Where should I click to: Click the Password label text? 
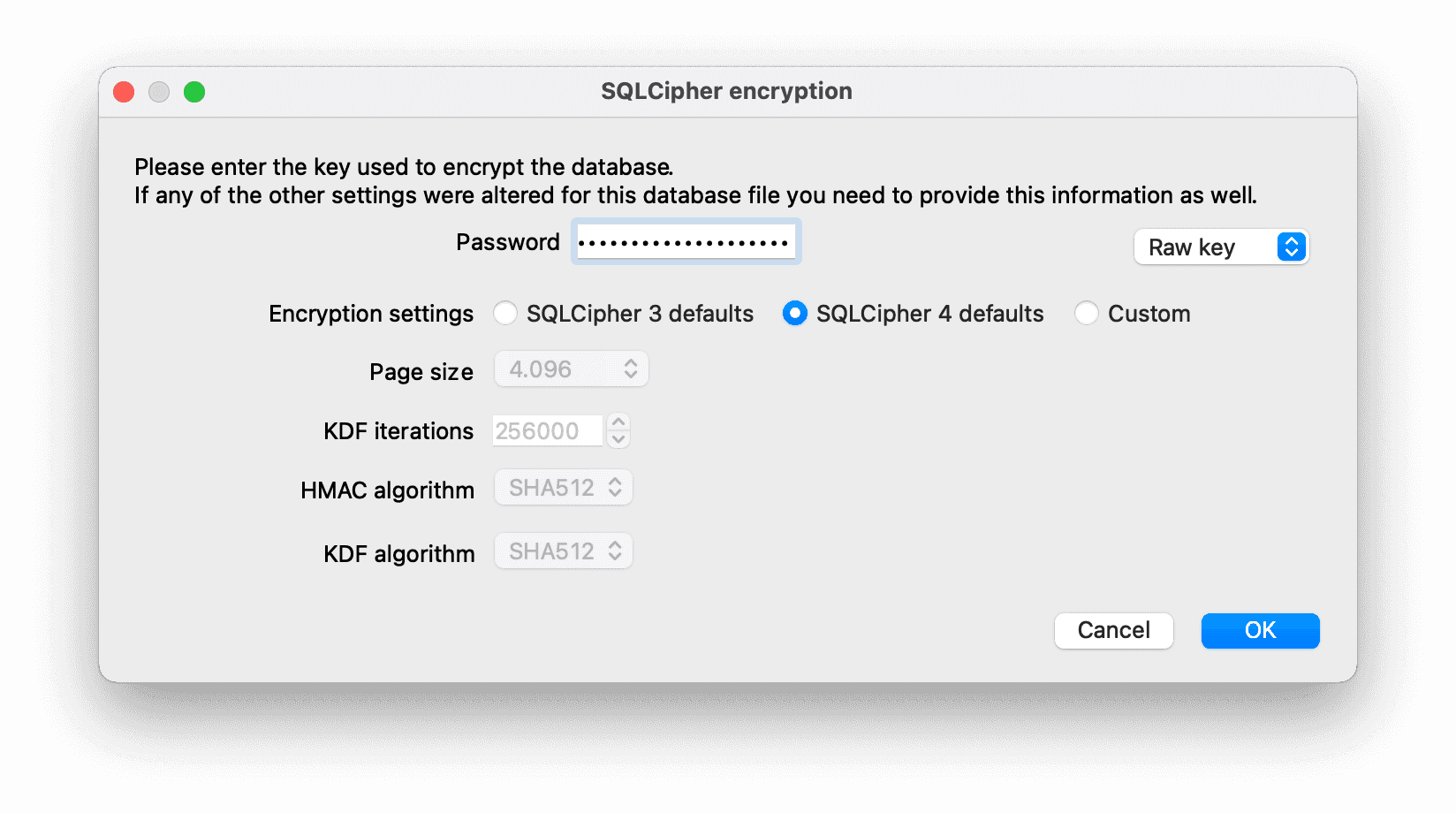pos(508,242)
